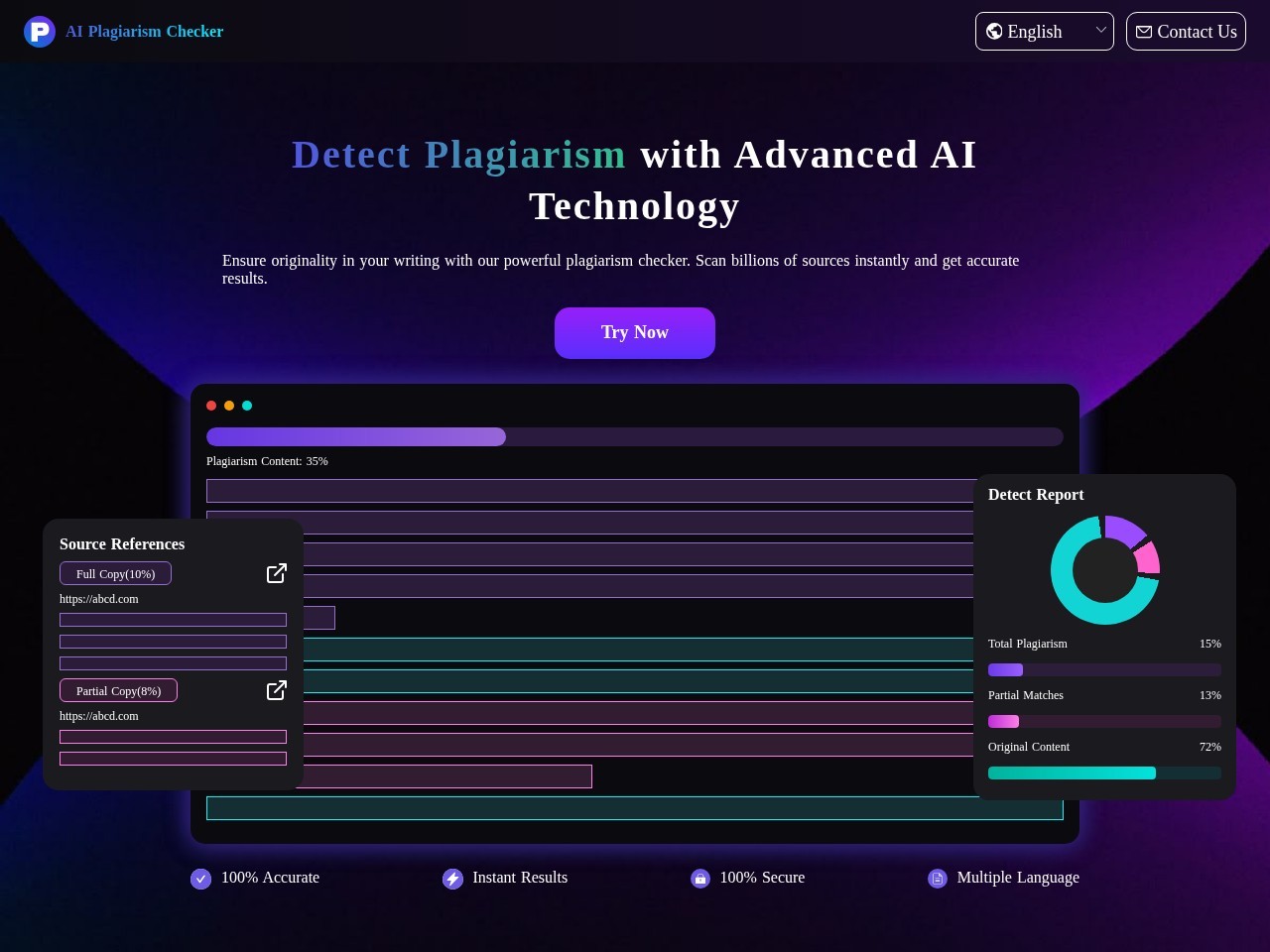Click https://abcd.com under Full Copy

point(99,599)
